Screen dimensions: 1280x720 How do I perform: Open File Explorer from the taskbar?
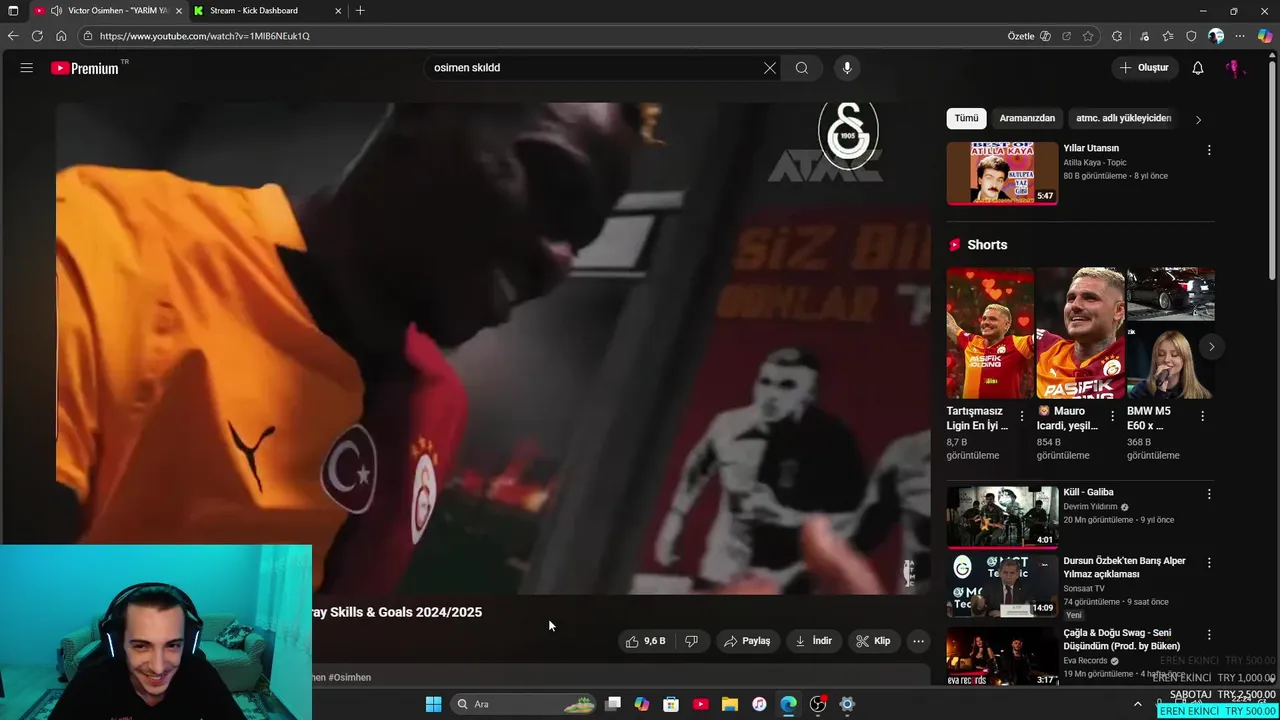729,704
